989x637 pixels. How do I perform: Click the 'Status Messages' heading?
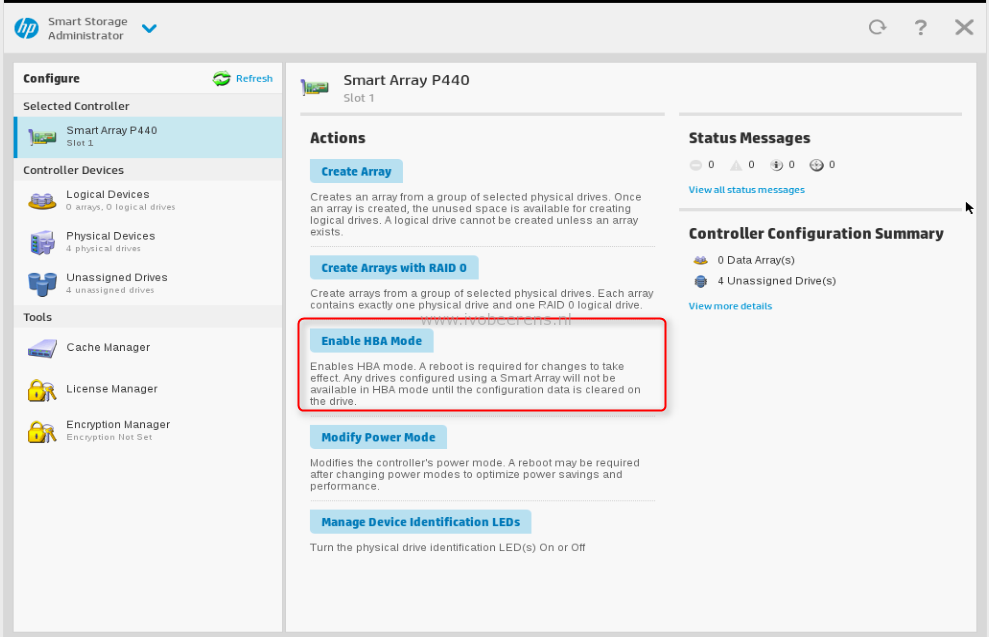coord(749,138)
